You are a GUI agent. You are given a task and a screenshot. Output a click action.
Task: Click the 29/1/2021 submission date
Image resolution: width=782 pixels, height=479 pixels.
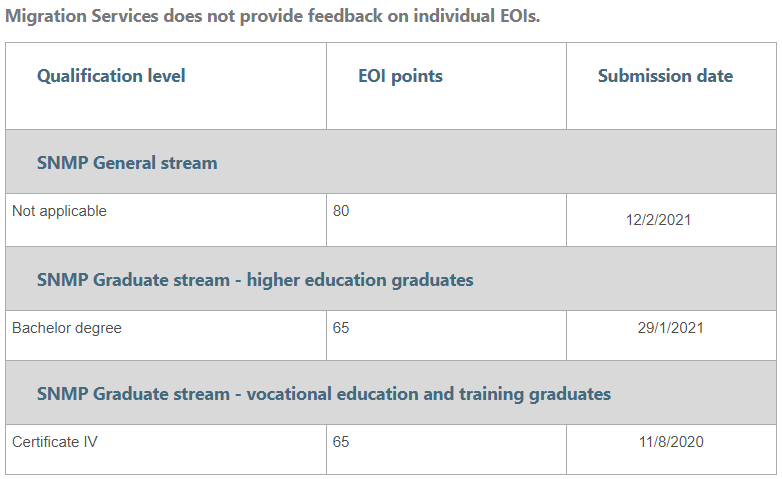670,328
